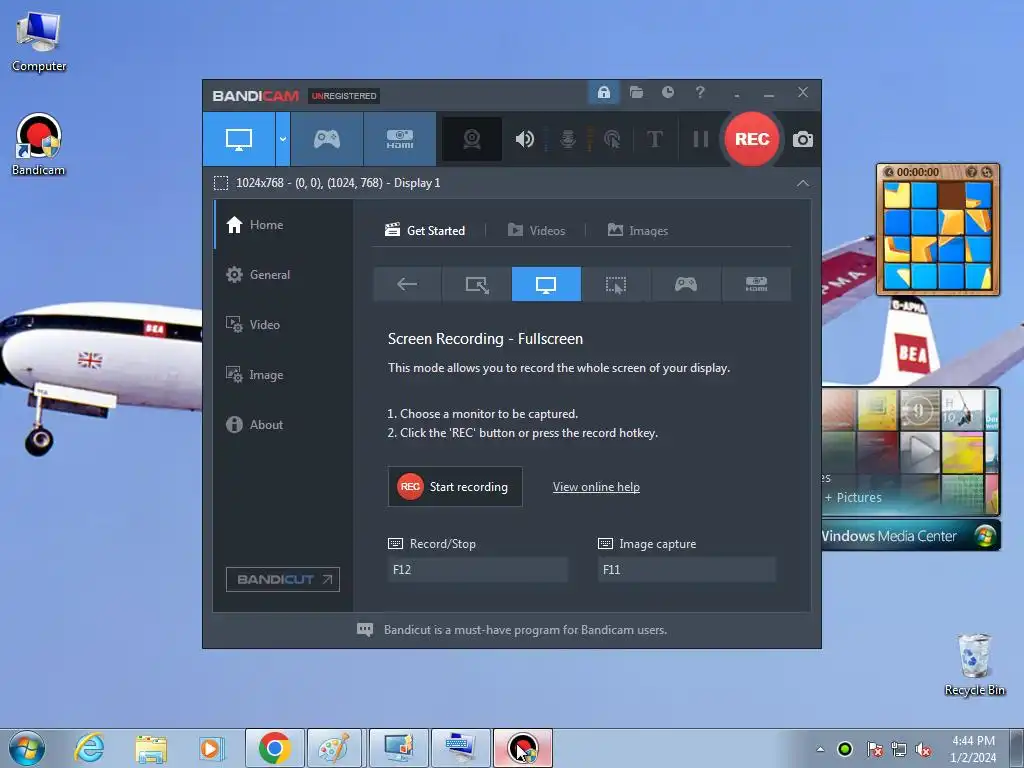Open the Home section in sidebar
The width and height of the screenshot is (1024, 768).
283,225
